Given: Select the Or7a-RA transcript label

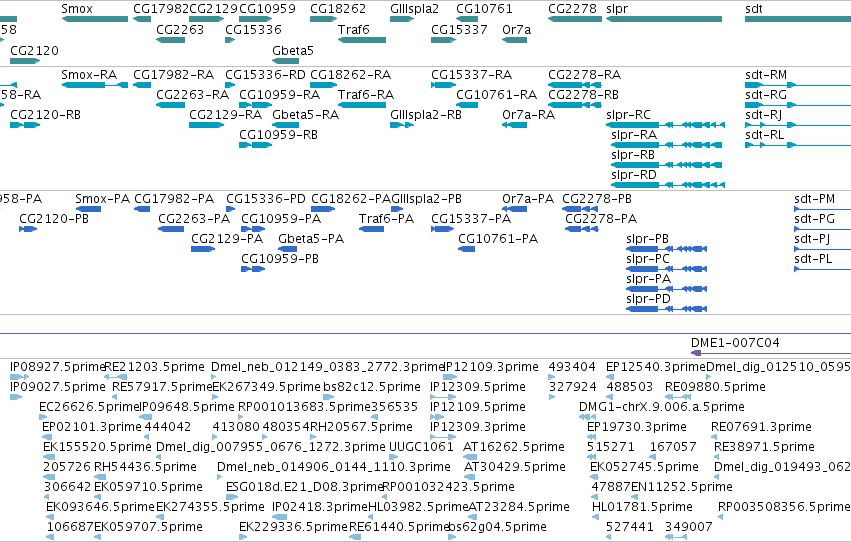Looking at the screenshot, I should [529, 114].
